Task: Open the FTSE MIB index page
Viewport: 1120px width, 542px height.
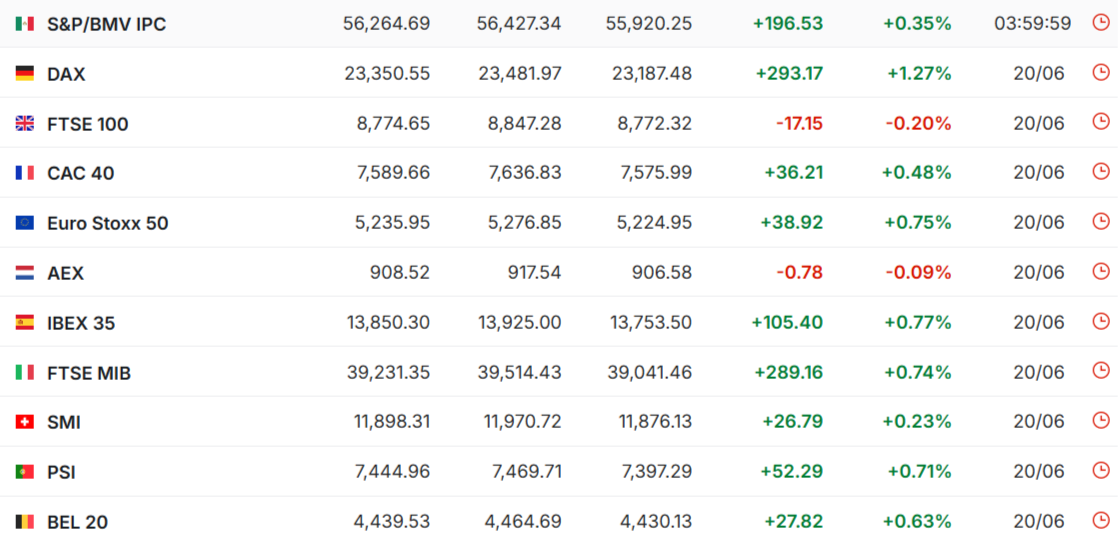Action: coord(89,373)
